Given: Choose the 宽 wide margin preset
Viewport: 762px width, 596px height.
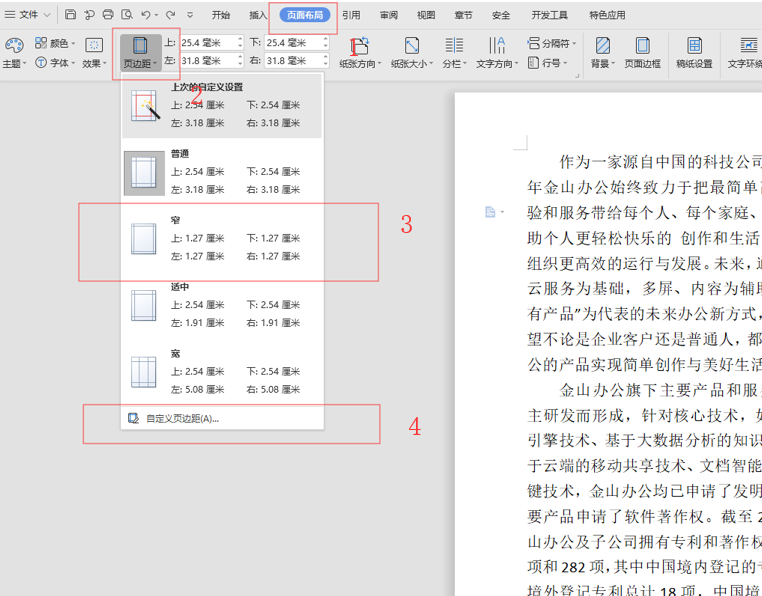Looking at the screenshot, I should pyautogui.click(x=222, y=372).
